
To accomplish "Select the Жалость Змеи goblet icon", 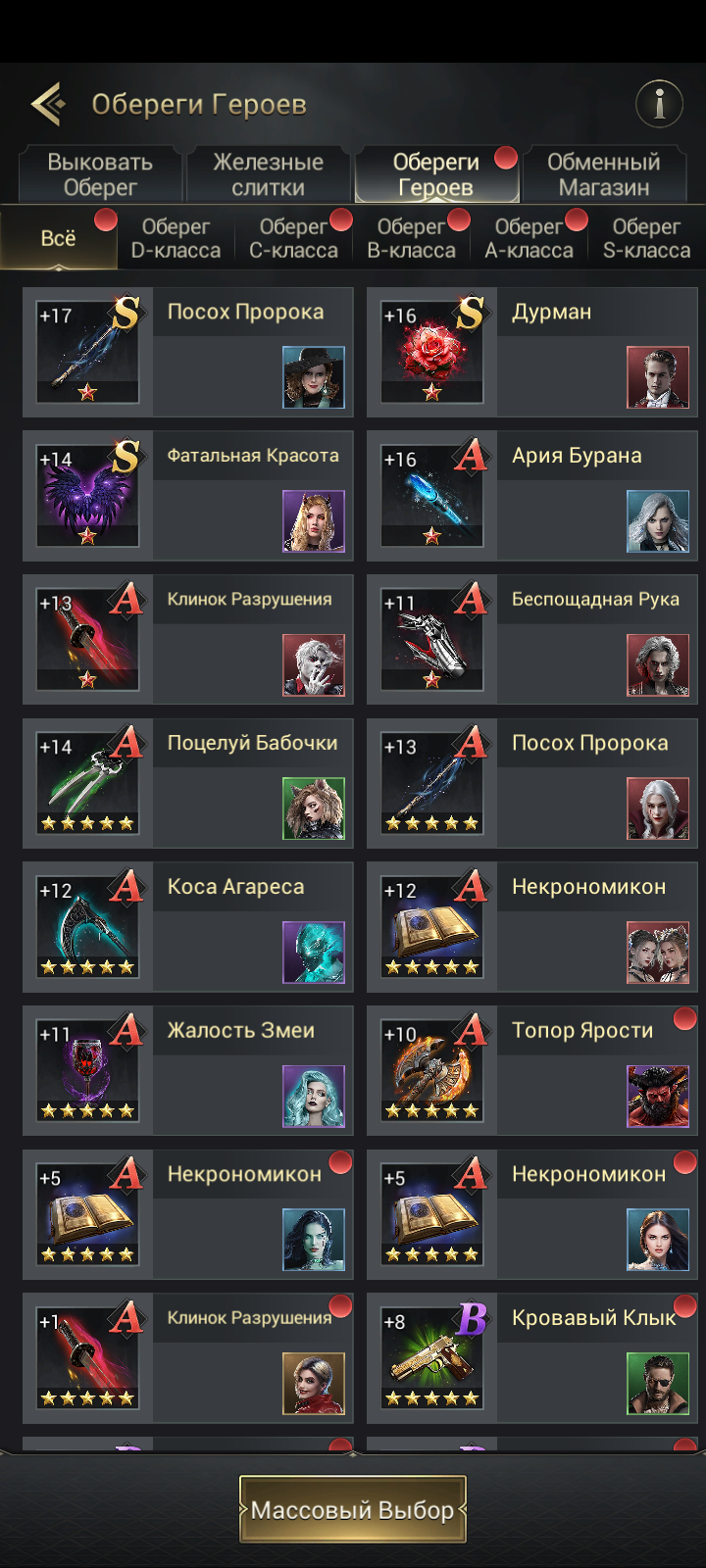I will 87,1070.
